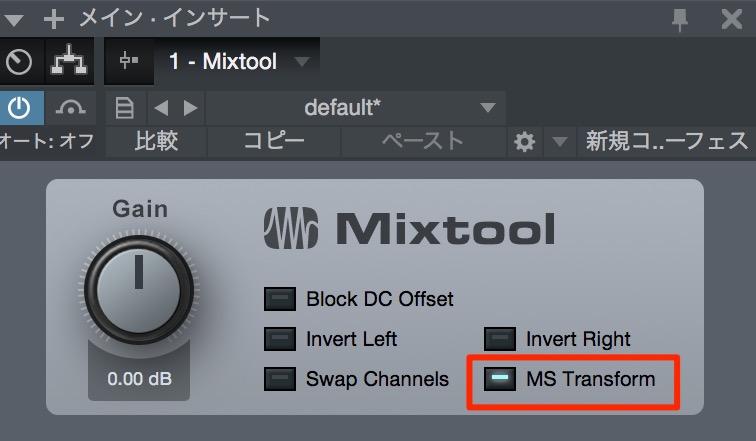Open the dropdown arrow next to the gear

point(560,142)
